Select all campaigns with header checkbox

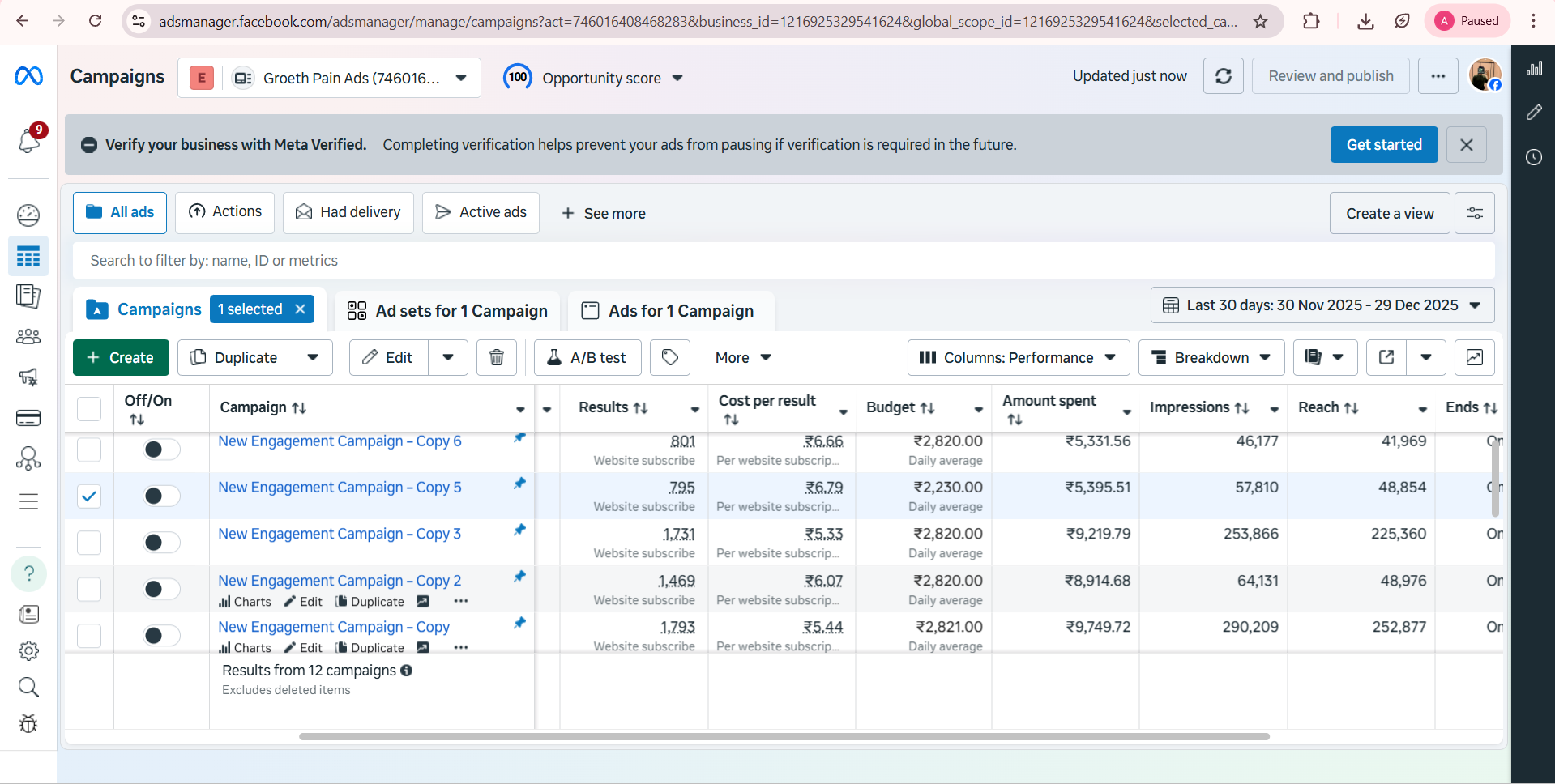(89, 408)
